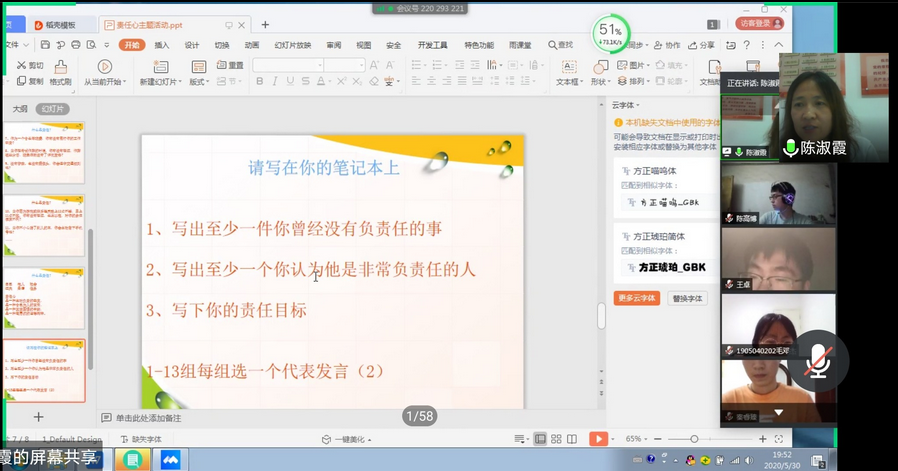
Task: Open the Layout (版式) dropdown
Action: (199, 82)
